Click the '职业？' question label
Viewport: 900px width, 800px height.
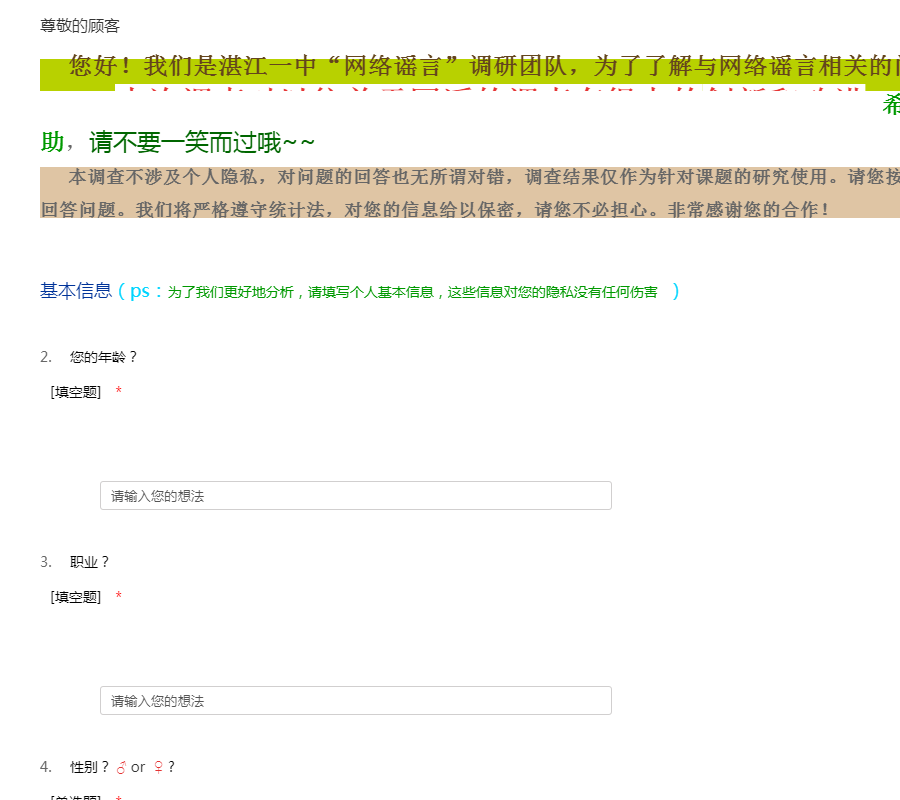(x=89, y=562)
